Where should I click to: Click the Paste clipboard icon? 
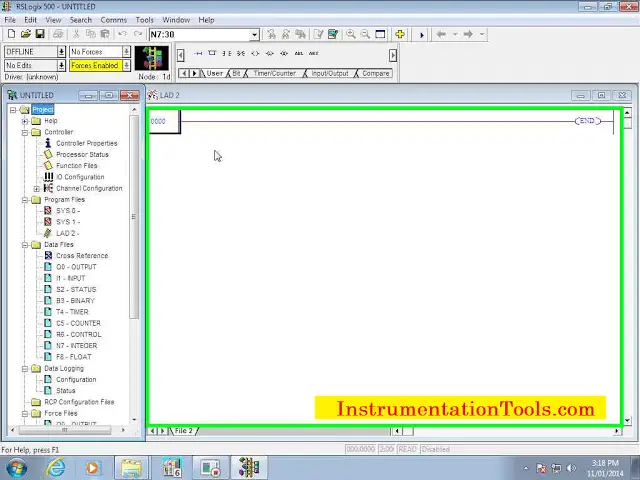[x=105, y=34]
